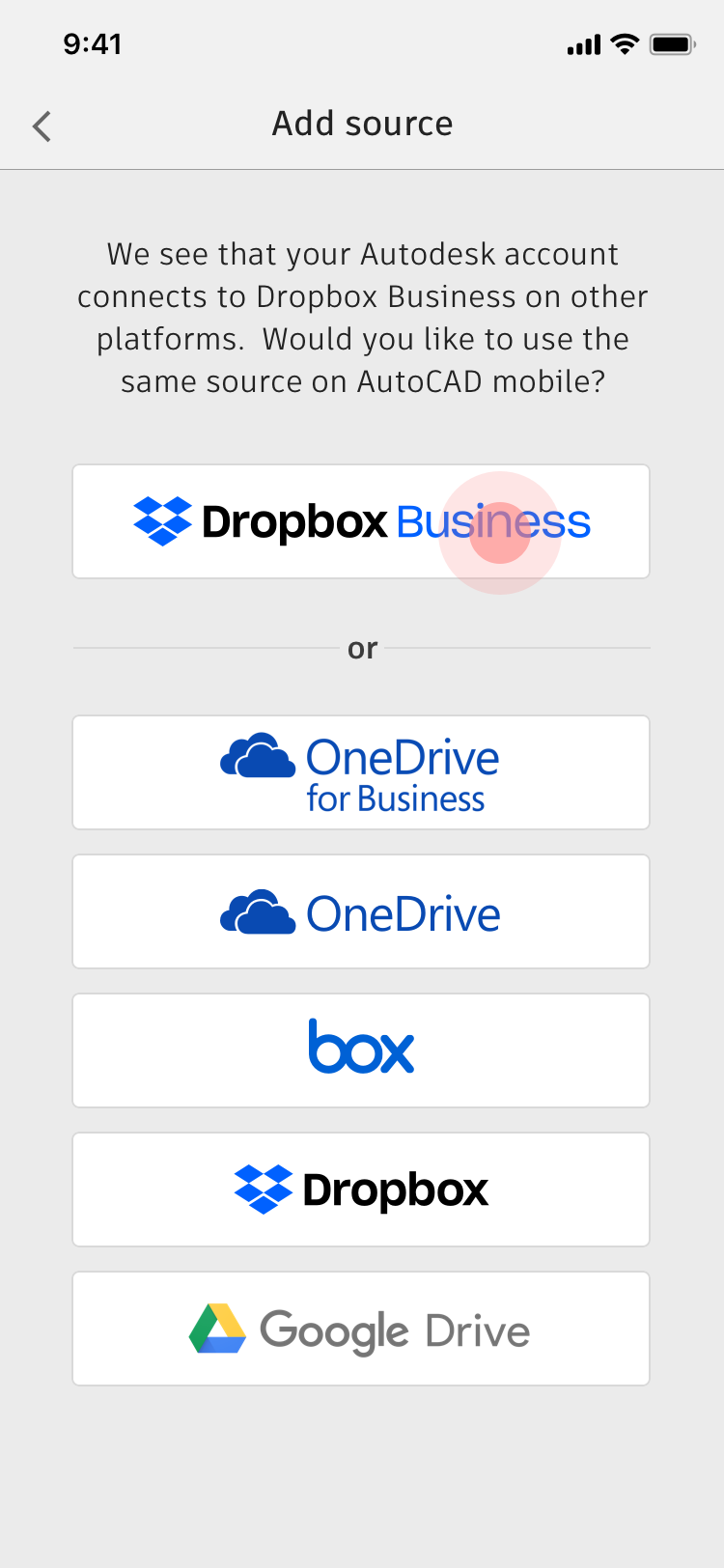
Task: Tap the cellular signal bars icon
Action: (x=584, y=45)
